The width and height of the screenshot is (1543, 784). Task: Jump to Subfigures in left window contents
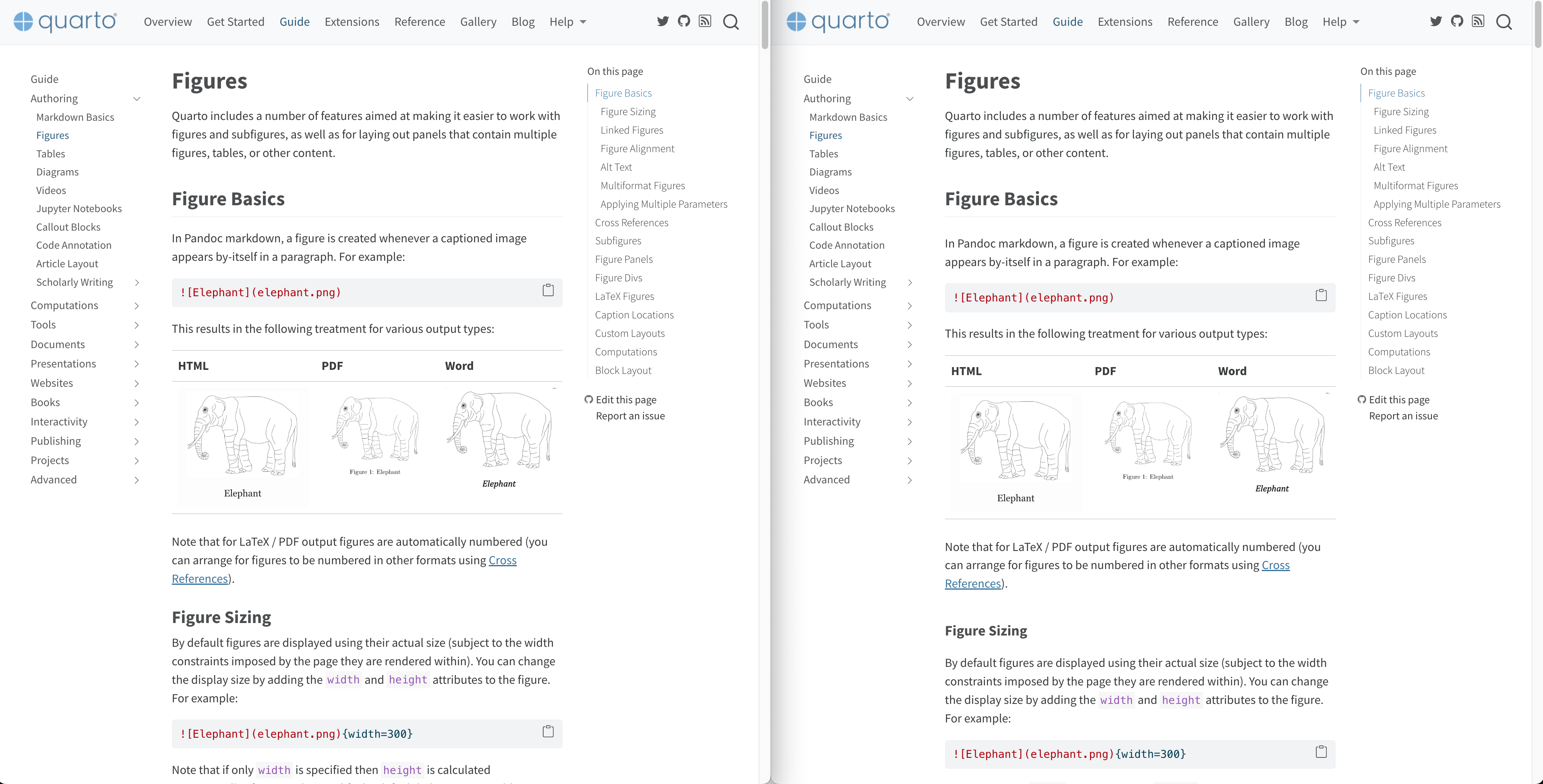[618, 241]
